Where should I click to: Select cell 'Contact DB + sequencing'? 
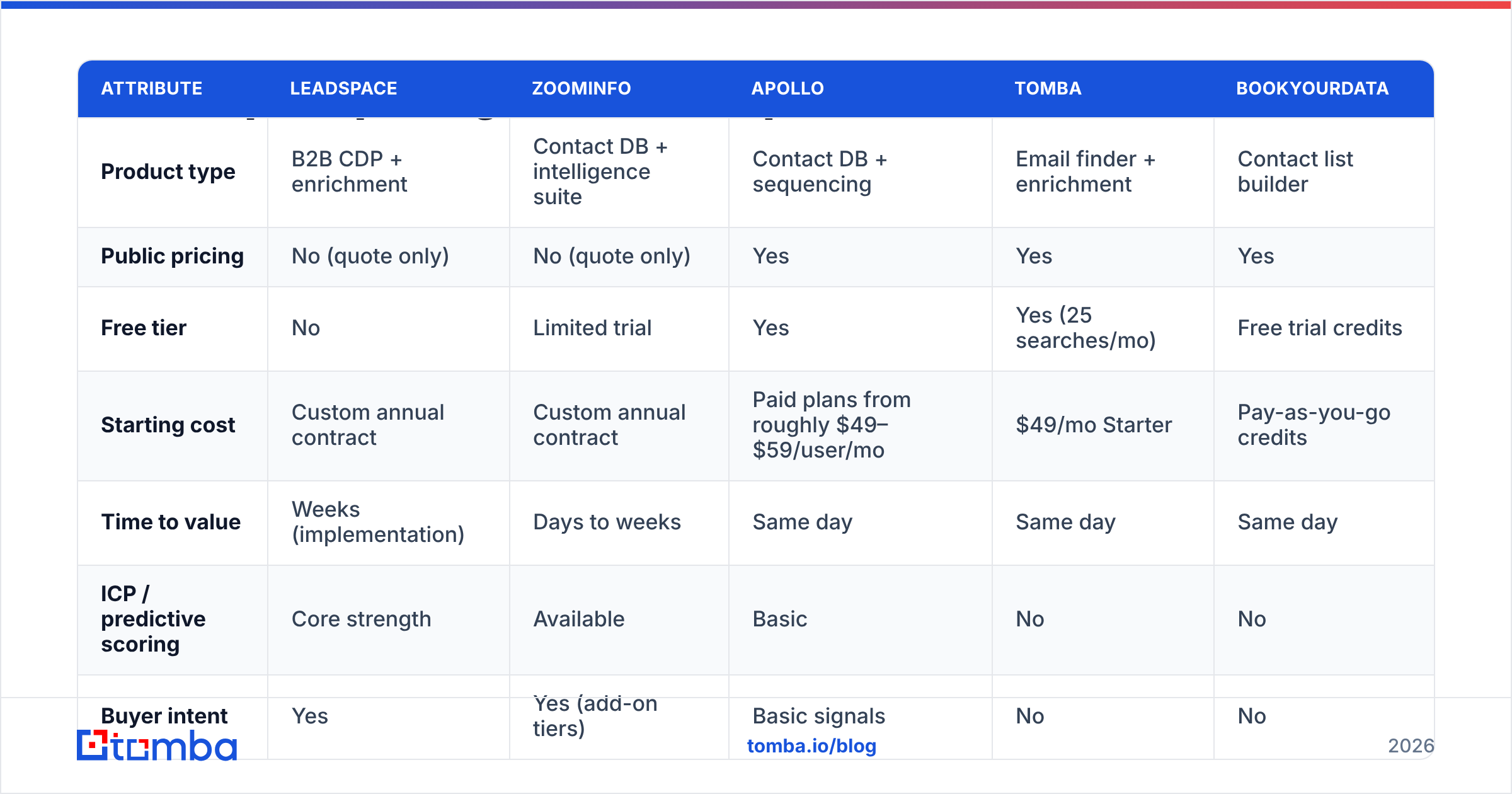[861, 171]
